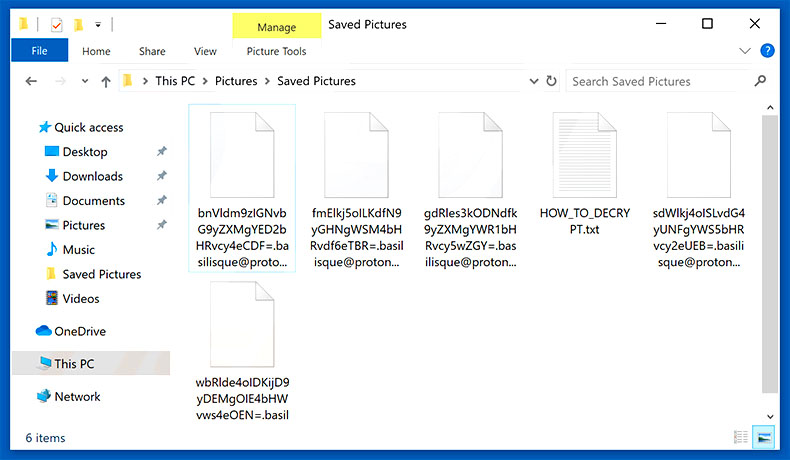
Task: Click the folder icon in title bar
Action: [x=23, y=24]
